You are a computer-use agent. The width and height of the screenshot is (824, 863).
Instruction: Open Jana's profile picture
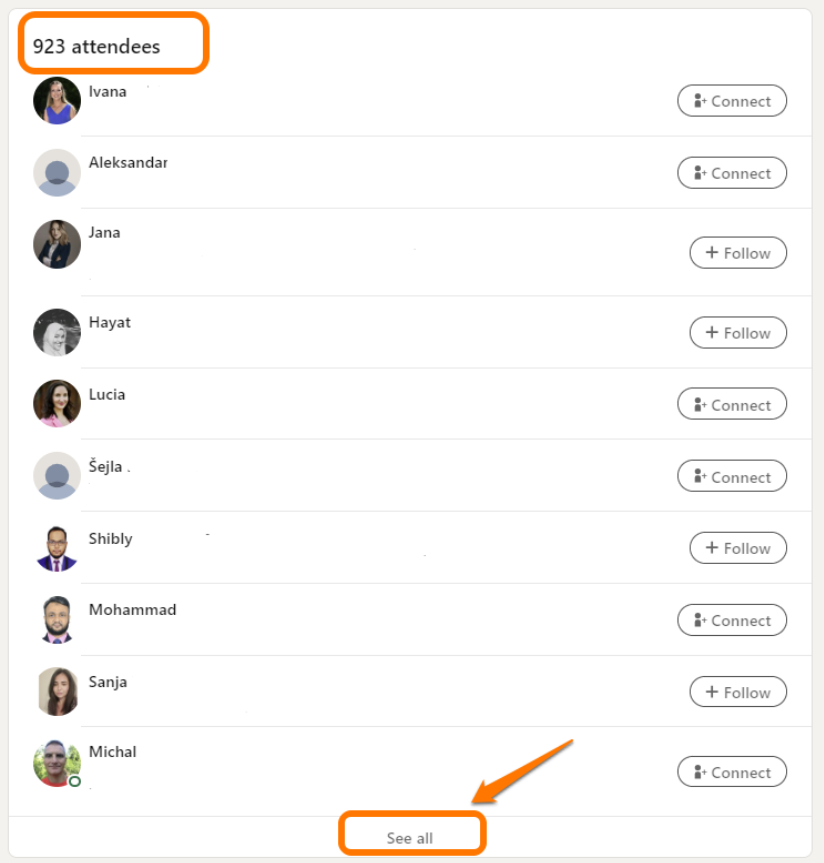click(x=57, y=245)
